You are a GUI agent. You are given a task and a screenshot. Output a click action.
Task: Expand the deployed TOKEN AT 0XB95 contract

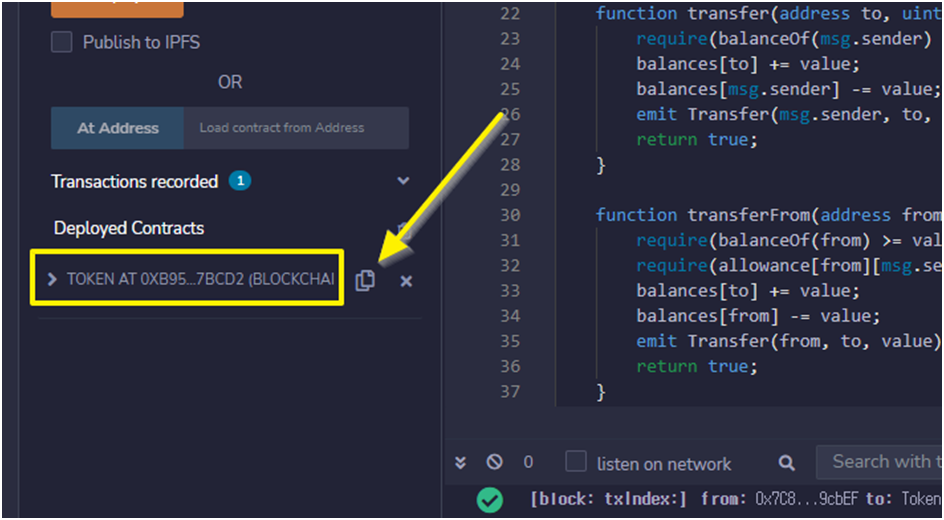52,279
